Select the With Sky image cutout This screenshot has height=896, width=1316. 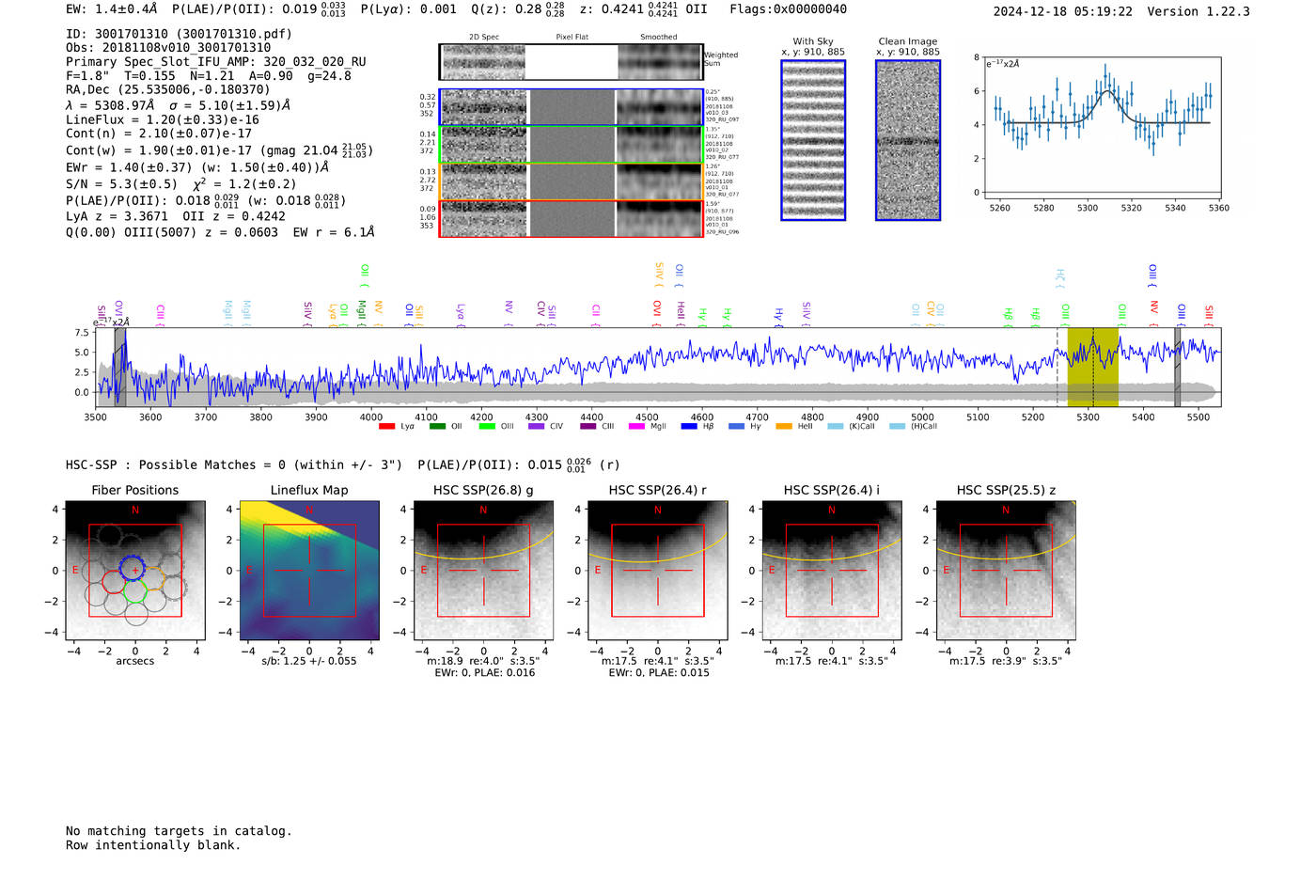[813, 140]
